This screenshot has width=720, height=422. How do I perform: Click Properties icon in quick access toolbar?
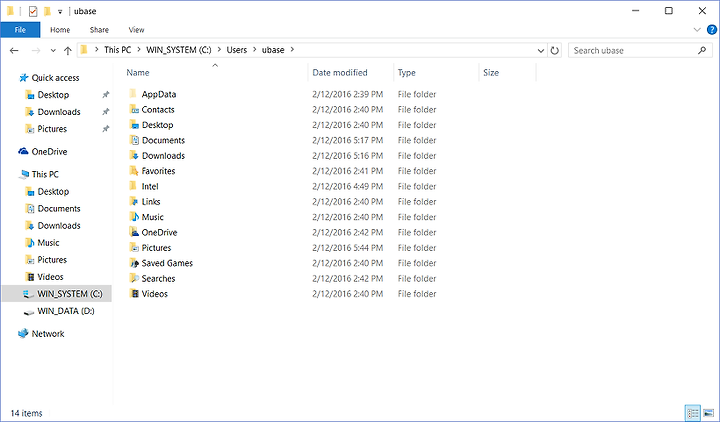tap(33, 11)
